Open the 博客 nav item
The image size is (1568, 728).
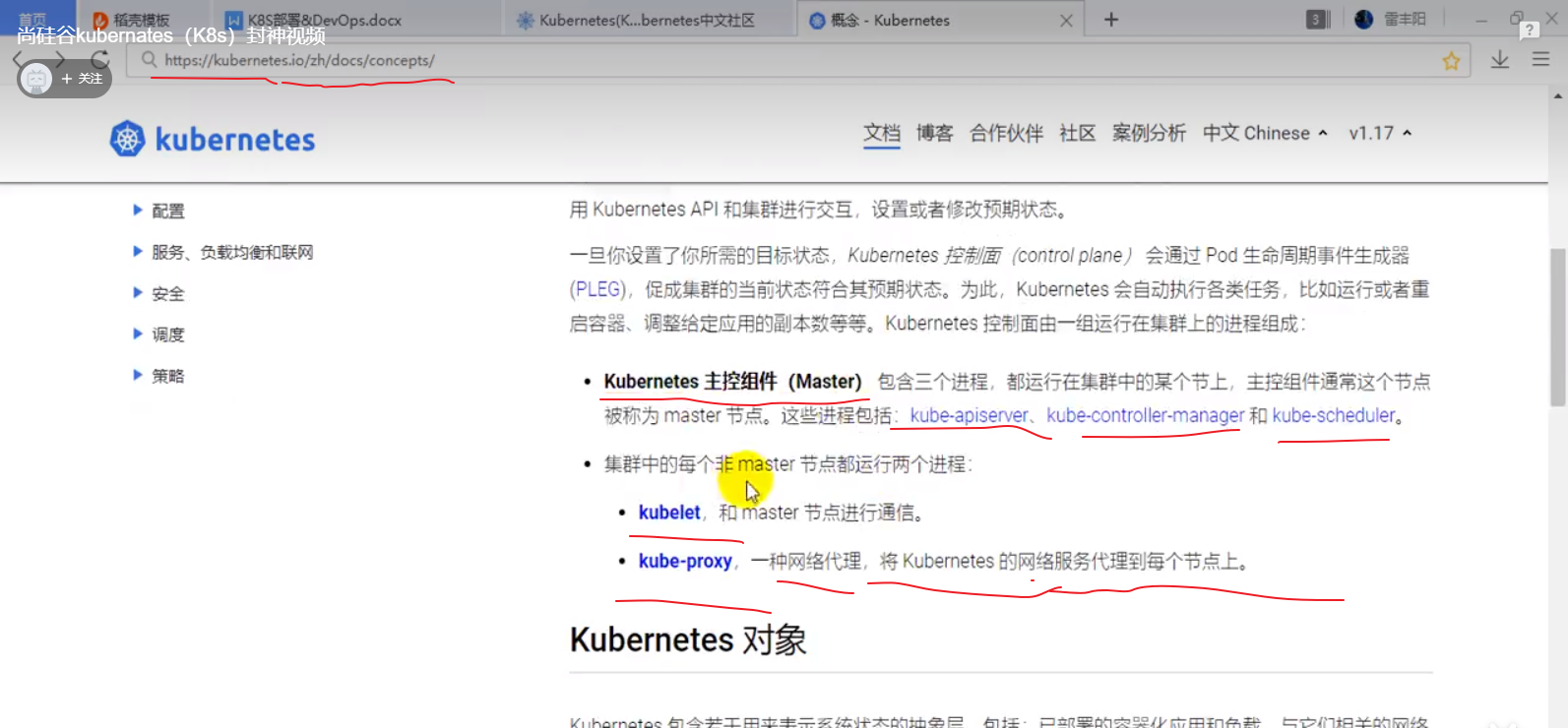pyautogui.click(x=934, y=133)
